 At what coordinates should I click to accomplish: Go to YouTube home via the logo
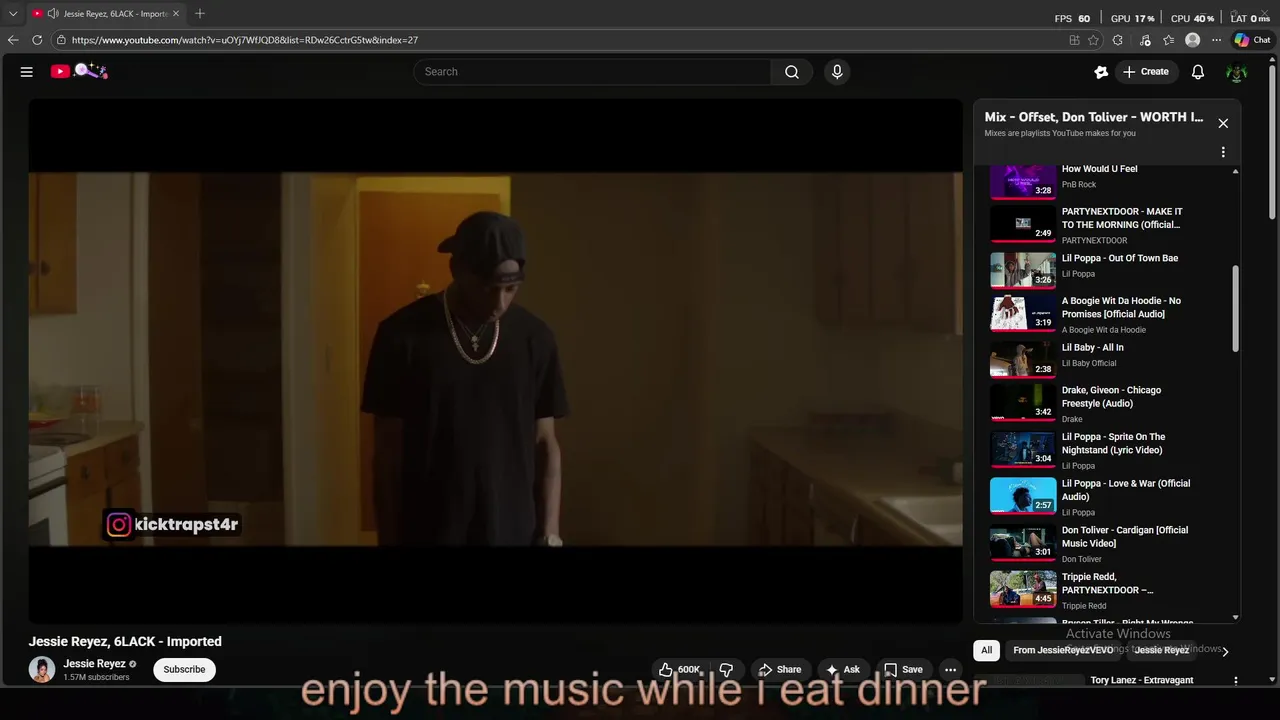click(x=79, y=71)
